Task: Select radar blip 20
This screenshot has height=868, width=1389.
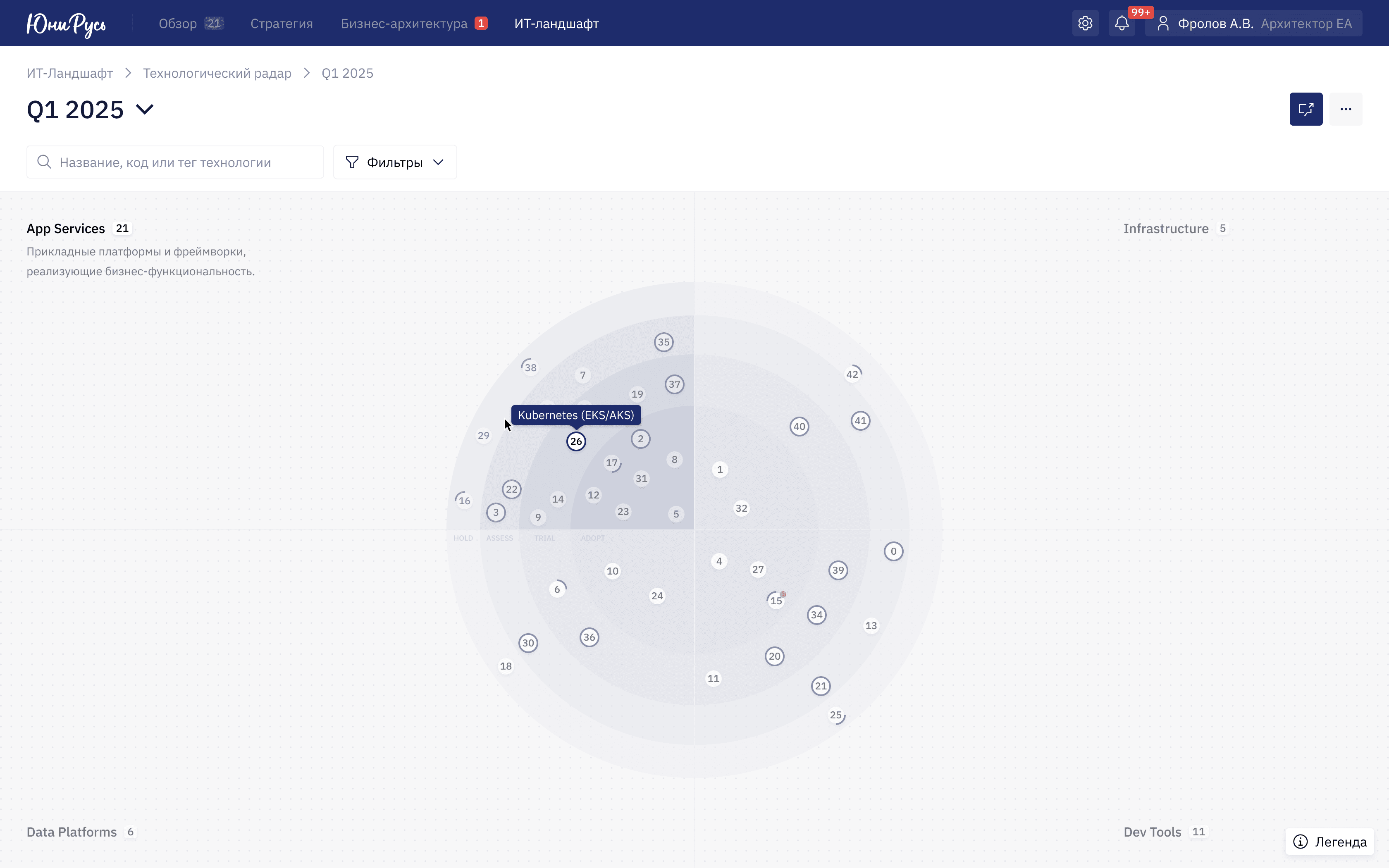Action: (x=774, y=656)
